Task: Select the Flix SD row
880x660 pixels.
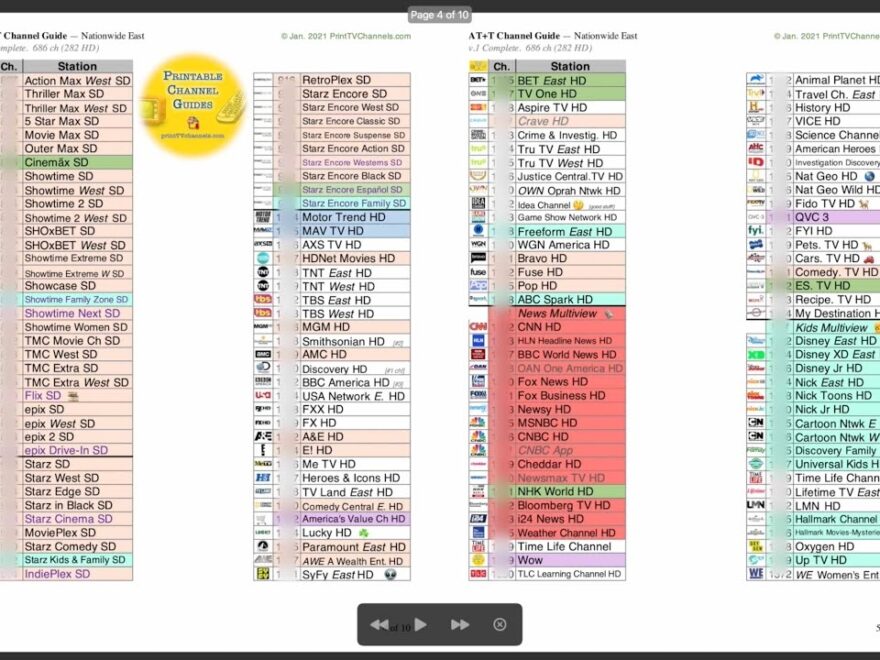Action: 66,396
